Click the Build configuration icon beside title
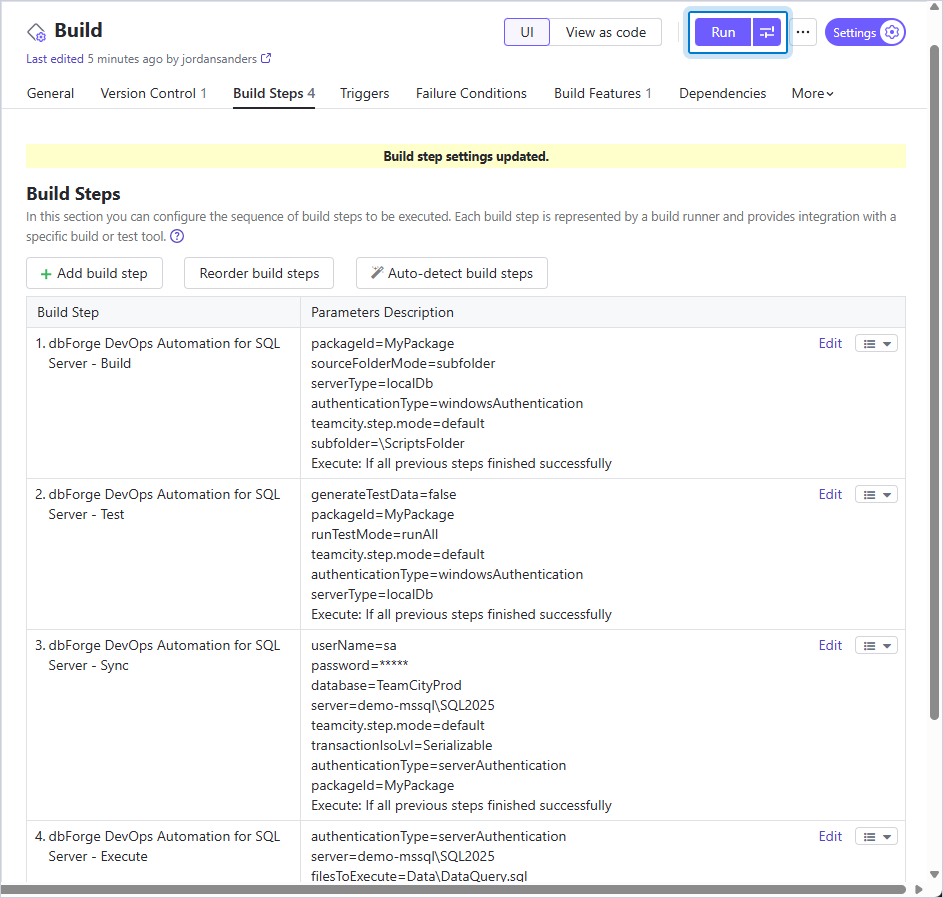943x898 pixels. coord(36,32)
